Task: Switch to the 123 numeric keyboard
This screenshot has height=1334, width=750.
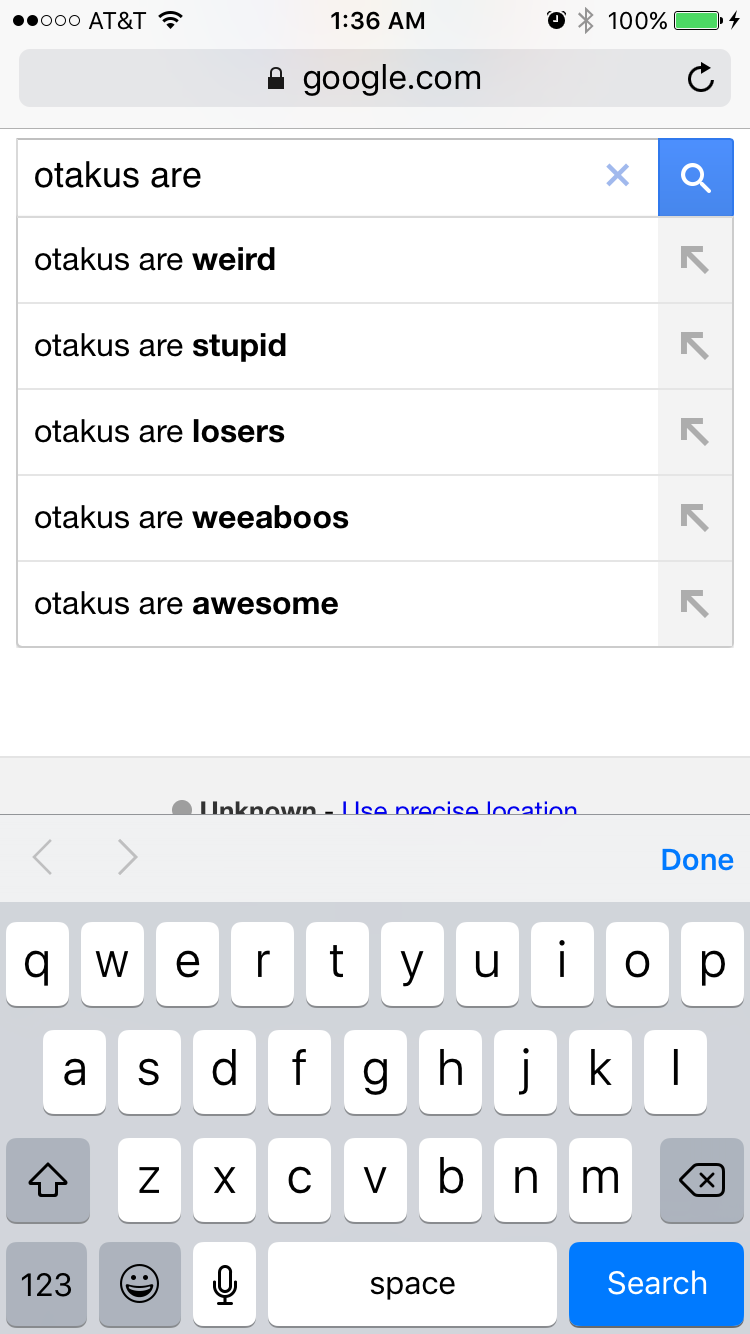Action: click(47, 1284)
